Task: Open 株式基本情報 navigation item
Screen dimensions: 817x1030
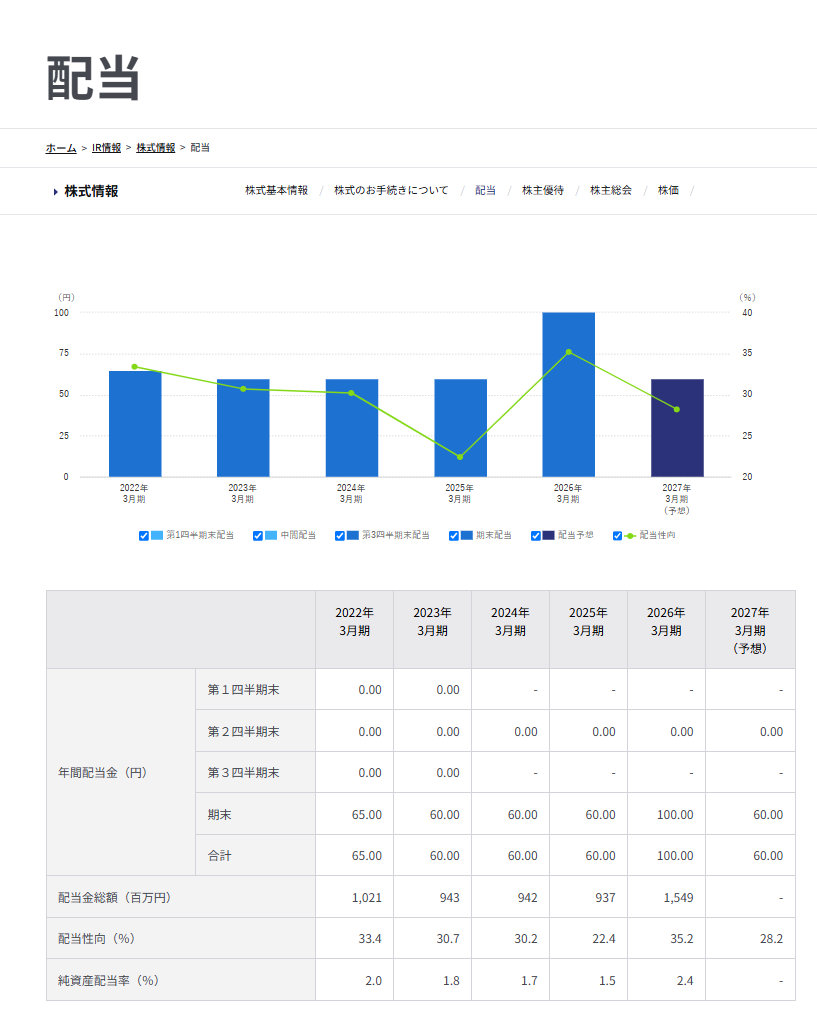Action: [x=276, y=190]
